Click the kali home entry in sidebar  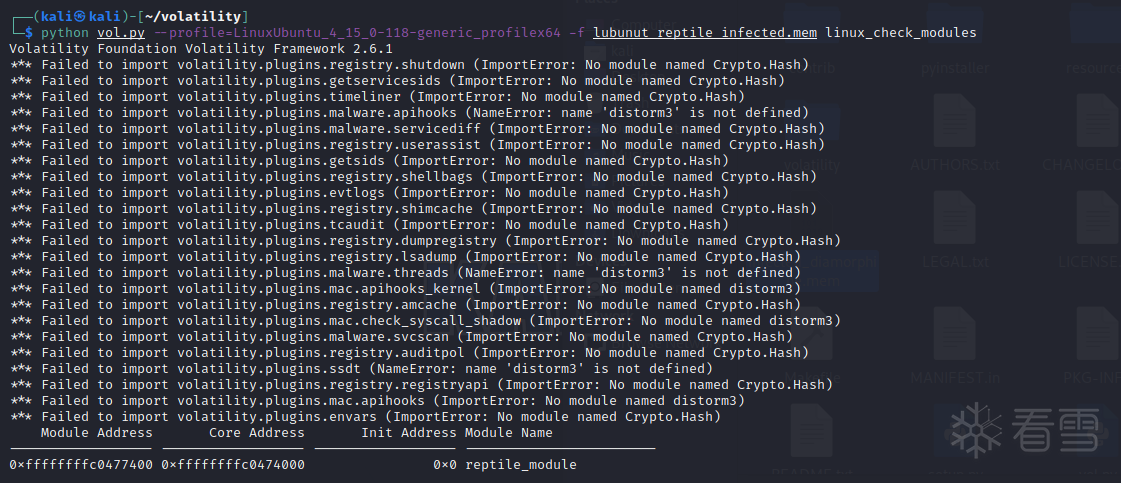(x=622, y=52)
